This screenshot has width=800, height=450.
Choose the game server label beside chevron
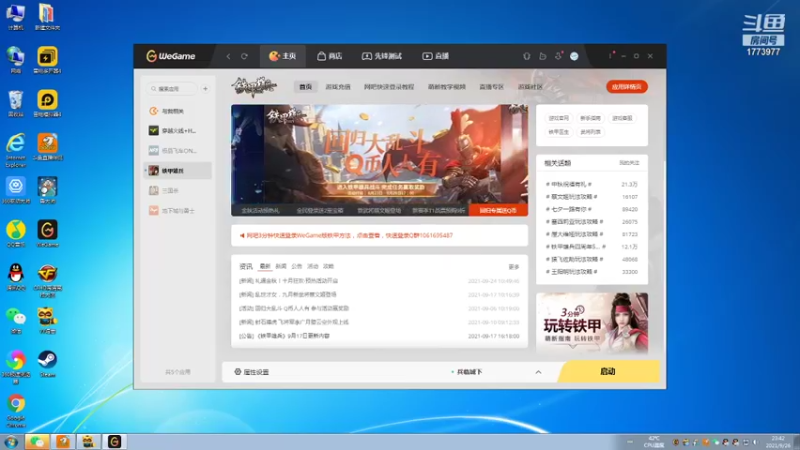[467, 372]
